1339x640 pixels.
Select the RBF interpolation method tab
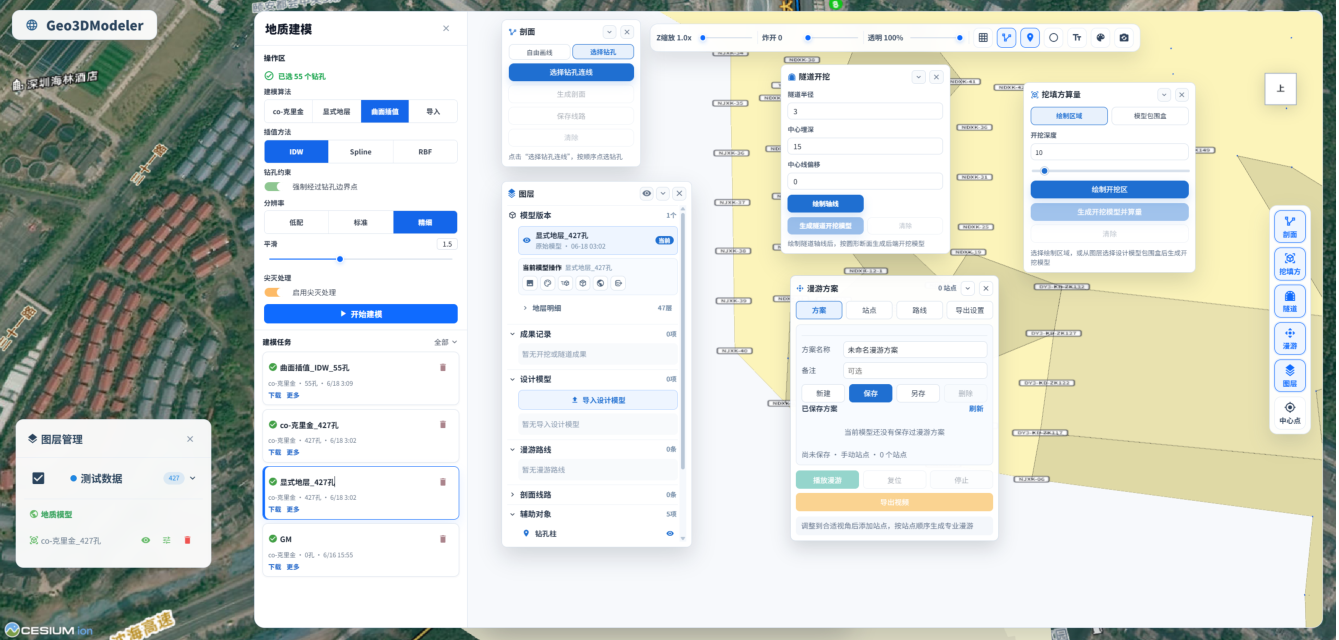tap(424, 152)
